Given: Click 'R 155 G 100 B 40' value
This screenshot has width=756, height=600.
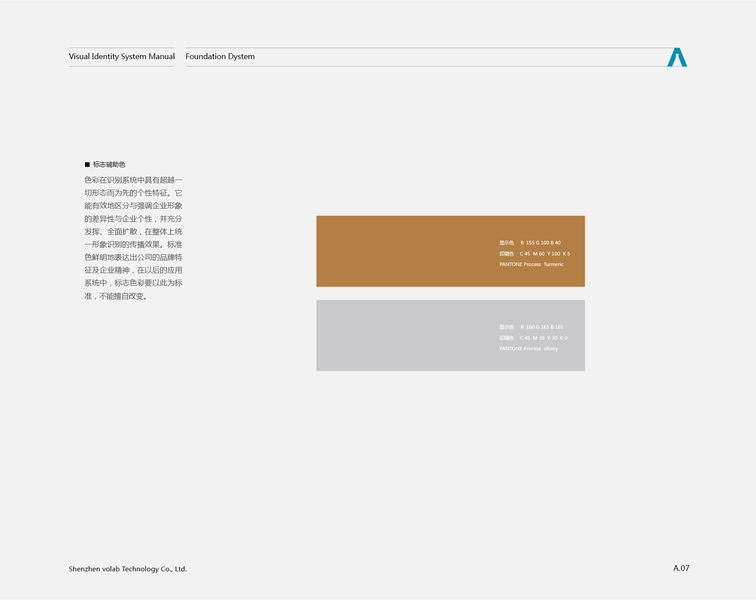Looking at the screenshot, I should [x=540, y=243].
